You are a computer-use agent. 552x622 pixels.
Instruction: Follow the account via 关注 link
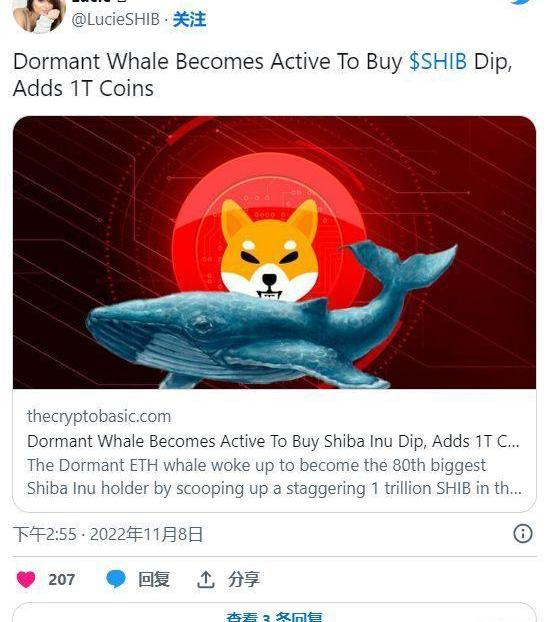click(x=189, y=19)
